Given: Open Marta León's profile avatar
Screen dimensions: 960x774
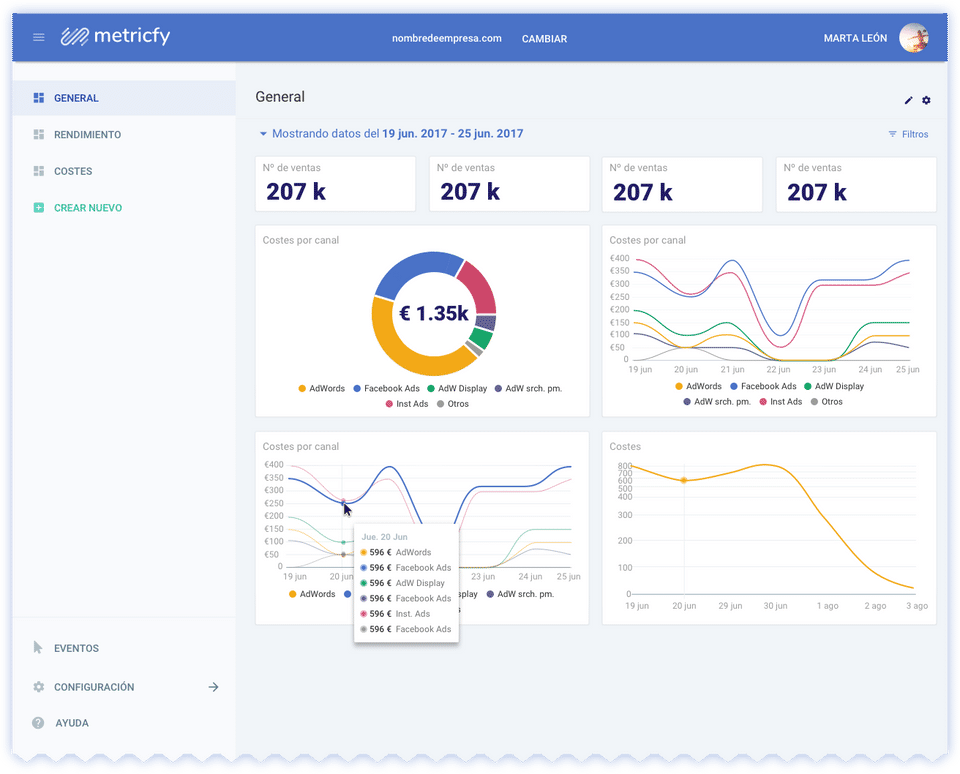Looking at the screenshot, I should click(x=913, y=38).
